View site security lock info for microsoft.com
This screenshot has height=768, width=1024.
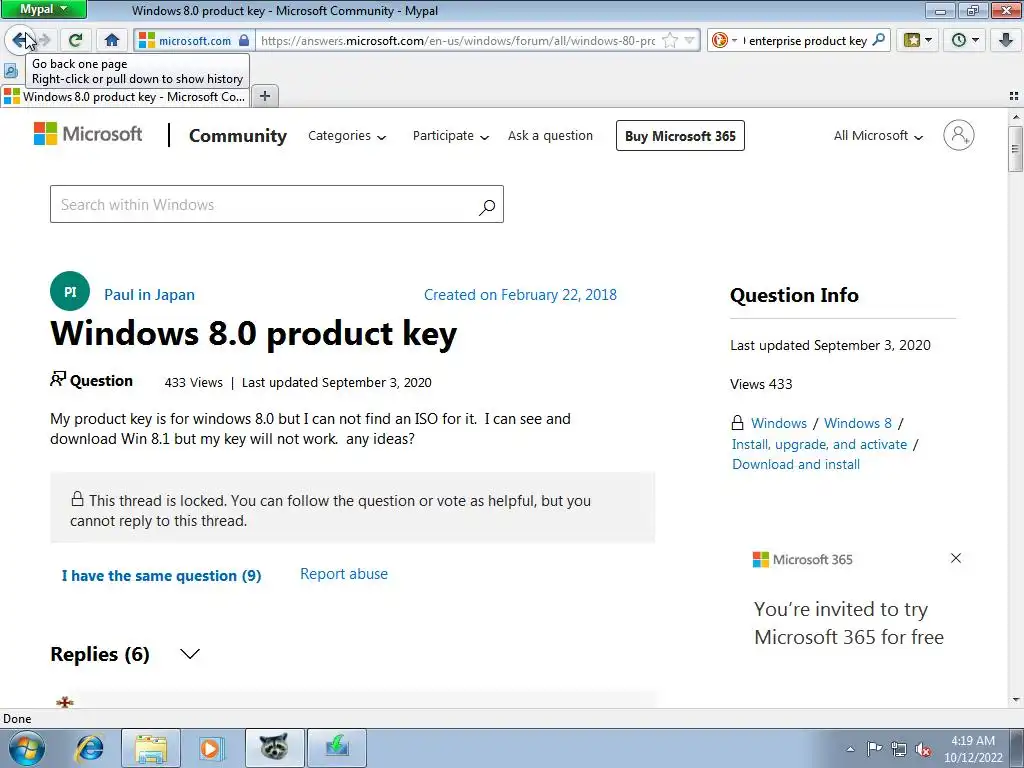click(x=244, y=40)
